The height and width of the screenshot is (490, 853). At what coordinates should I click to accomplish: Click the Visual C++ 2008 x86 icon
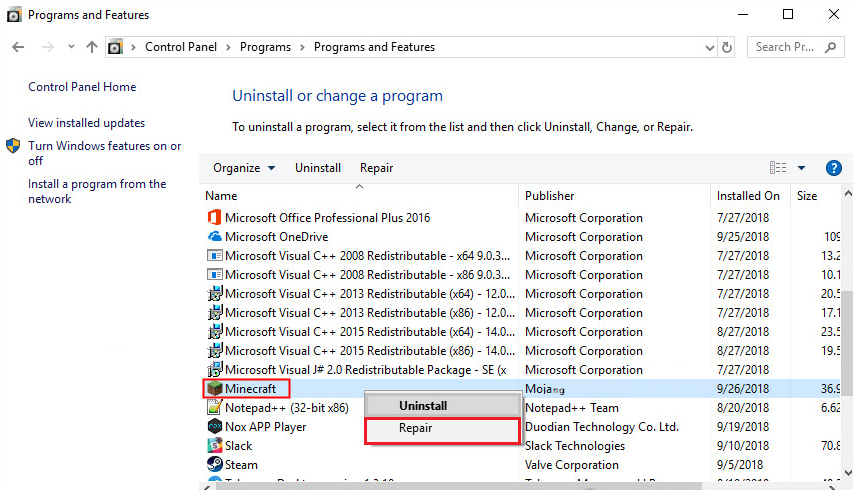pyautogui.click(x=215, y=275)
